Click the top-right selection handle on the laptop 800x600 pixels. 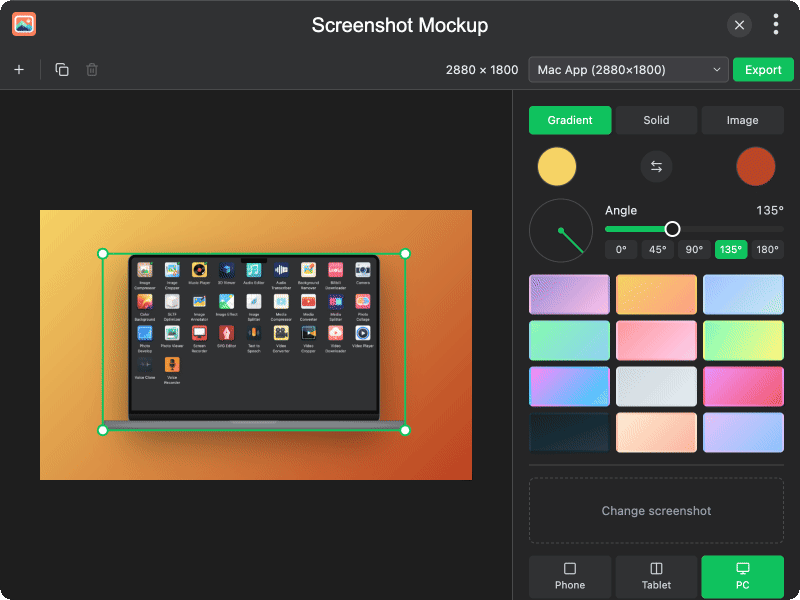(405, 254)
